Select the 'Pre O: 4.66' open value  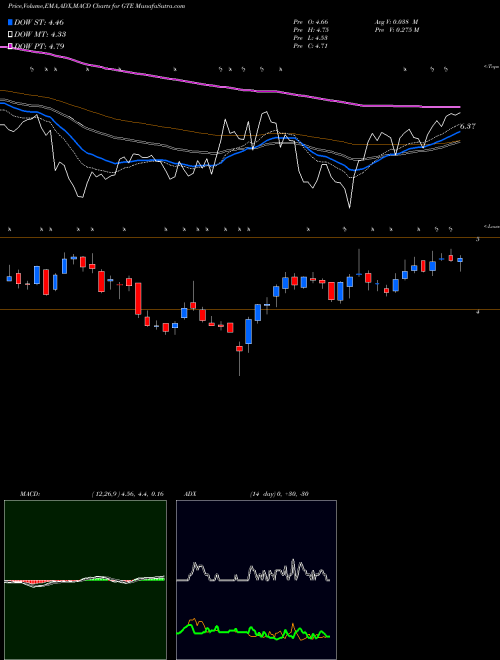coord(311,22)
